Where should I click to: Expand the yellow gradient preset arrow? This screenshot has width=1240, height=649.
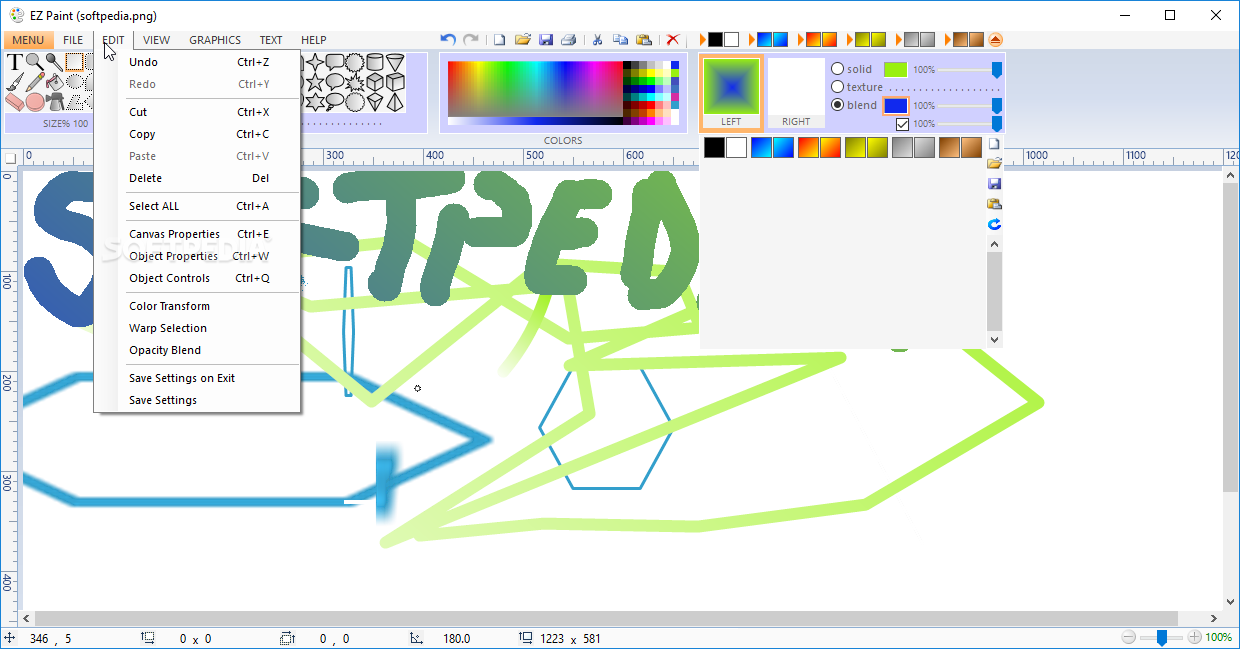click(x=849, y=40)
